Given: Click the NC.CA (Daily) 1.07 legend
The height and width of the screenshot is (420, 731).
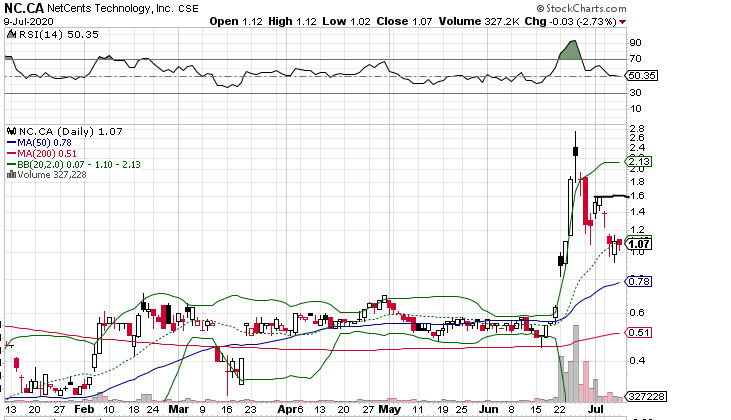Looking at the screenshot, I should (x=70, y=132).
